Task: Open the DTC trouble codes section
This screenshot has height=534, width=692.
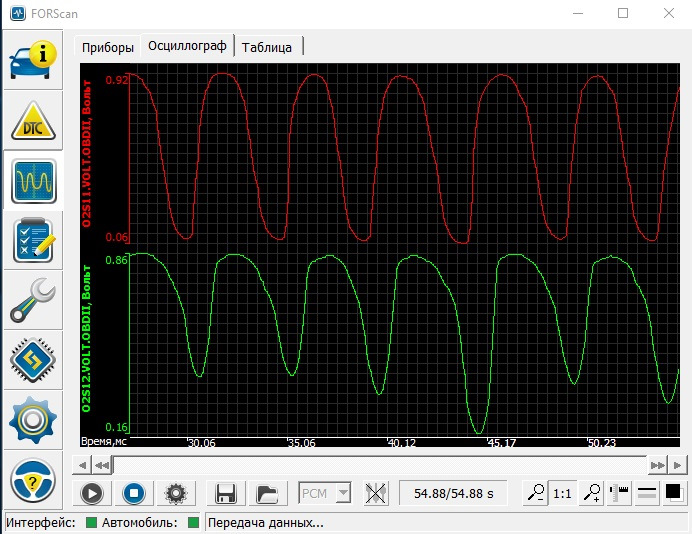Action: coord(32,122)
